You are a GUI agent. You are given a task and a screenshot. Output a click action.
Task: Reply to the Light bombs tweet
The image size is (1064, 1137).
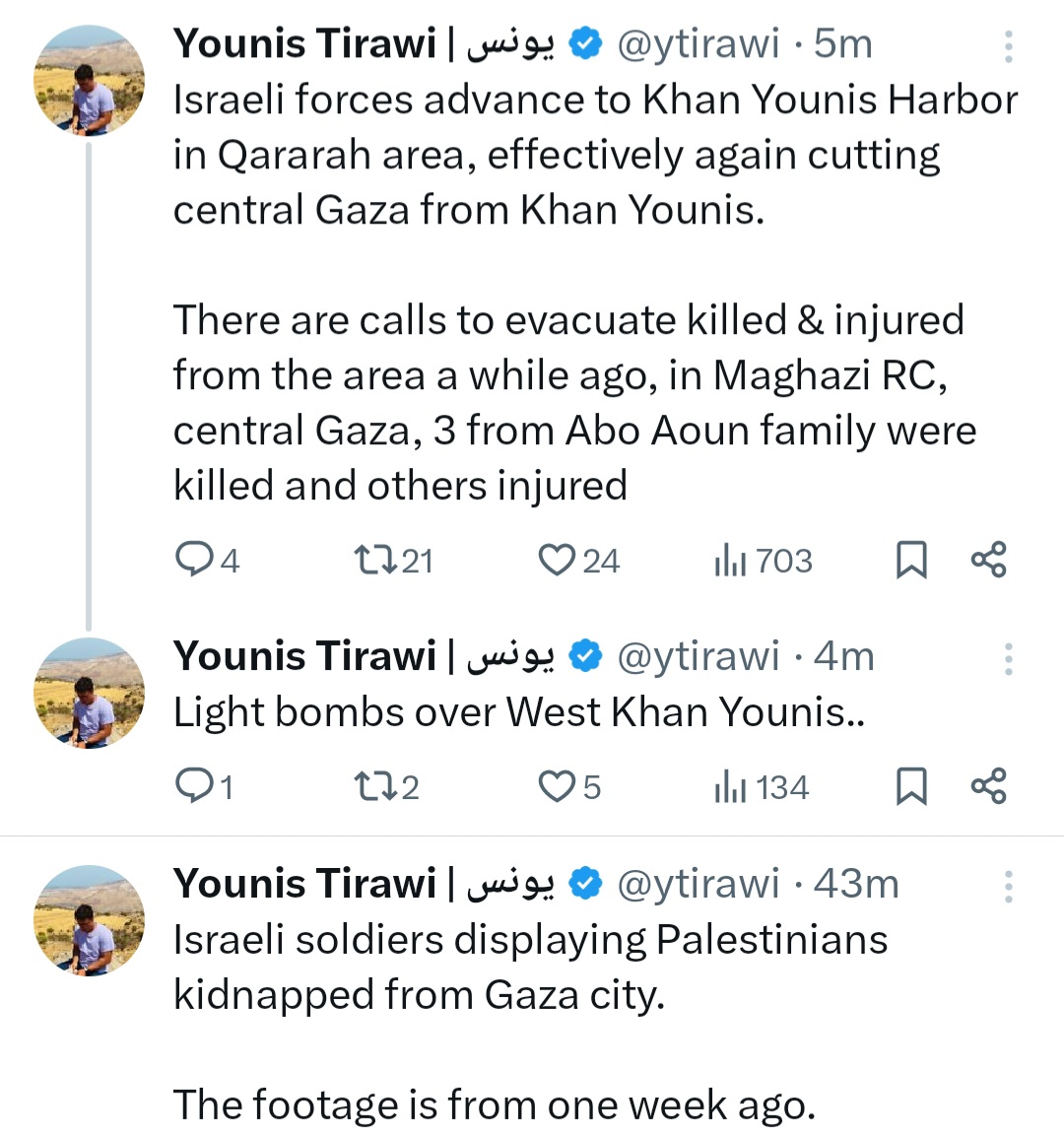(192, 786)
